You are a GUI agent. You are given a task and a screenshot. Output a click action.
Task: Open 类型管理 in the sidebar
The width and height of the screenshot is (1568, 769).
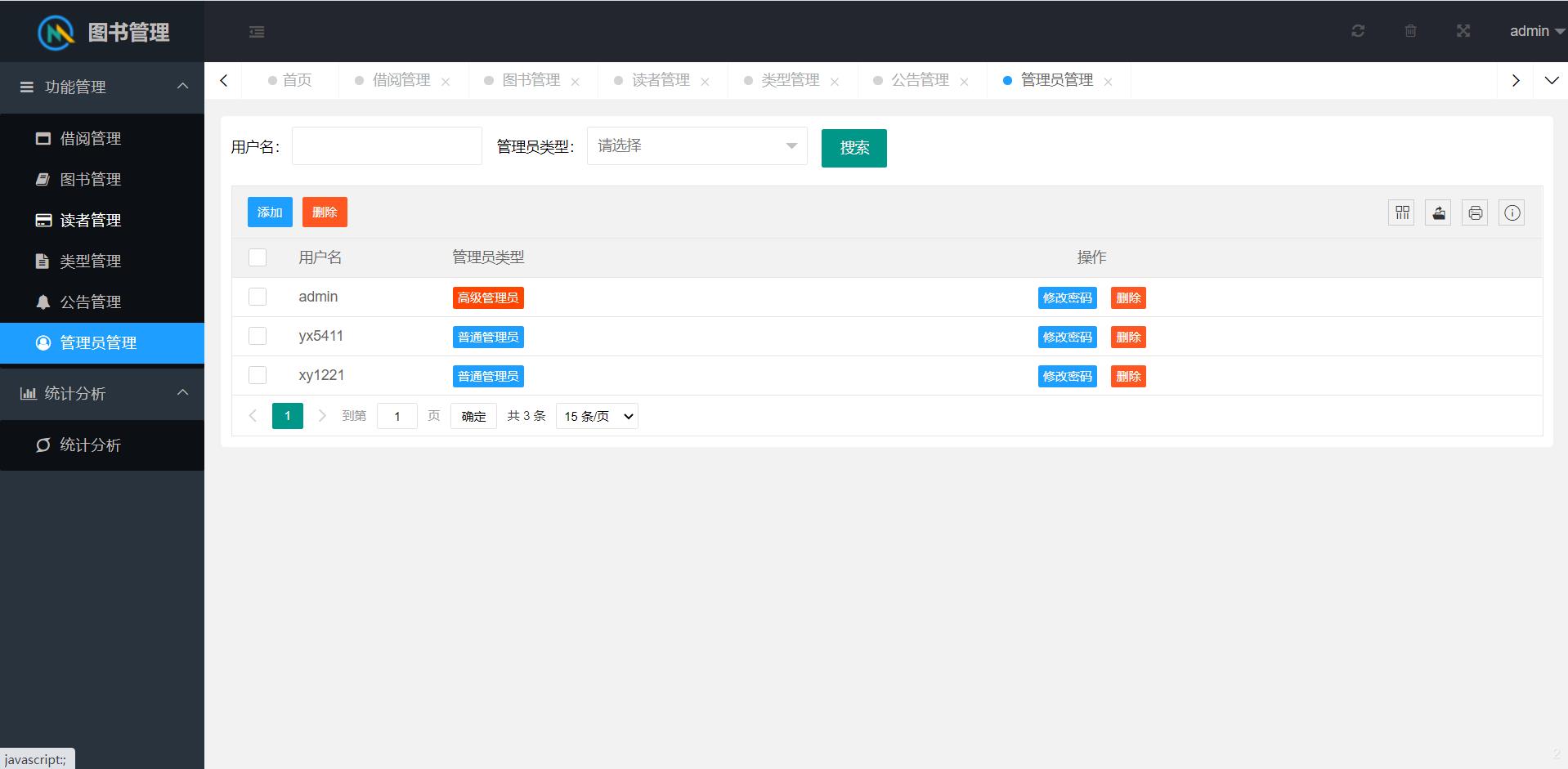(102, 262)
